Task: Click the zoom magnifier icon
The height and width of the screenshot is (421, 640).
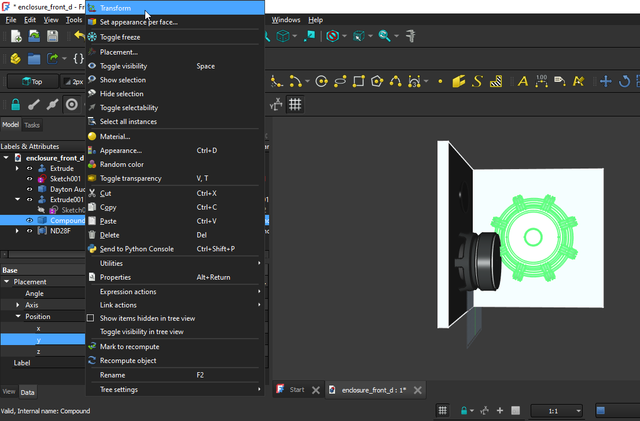Action: 384,36
